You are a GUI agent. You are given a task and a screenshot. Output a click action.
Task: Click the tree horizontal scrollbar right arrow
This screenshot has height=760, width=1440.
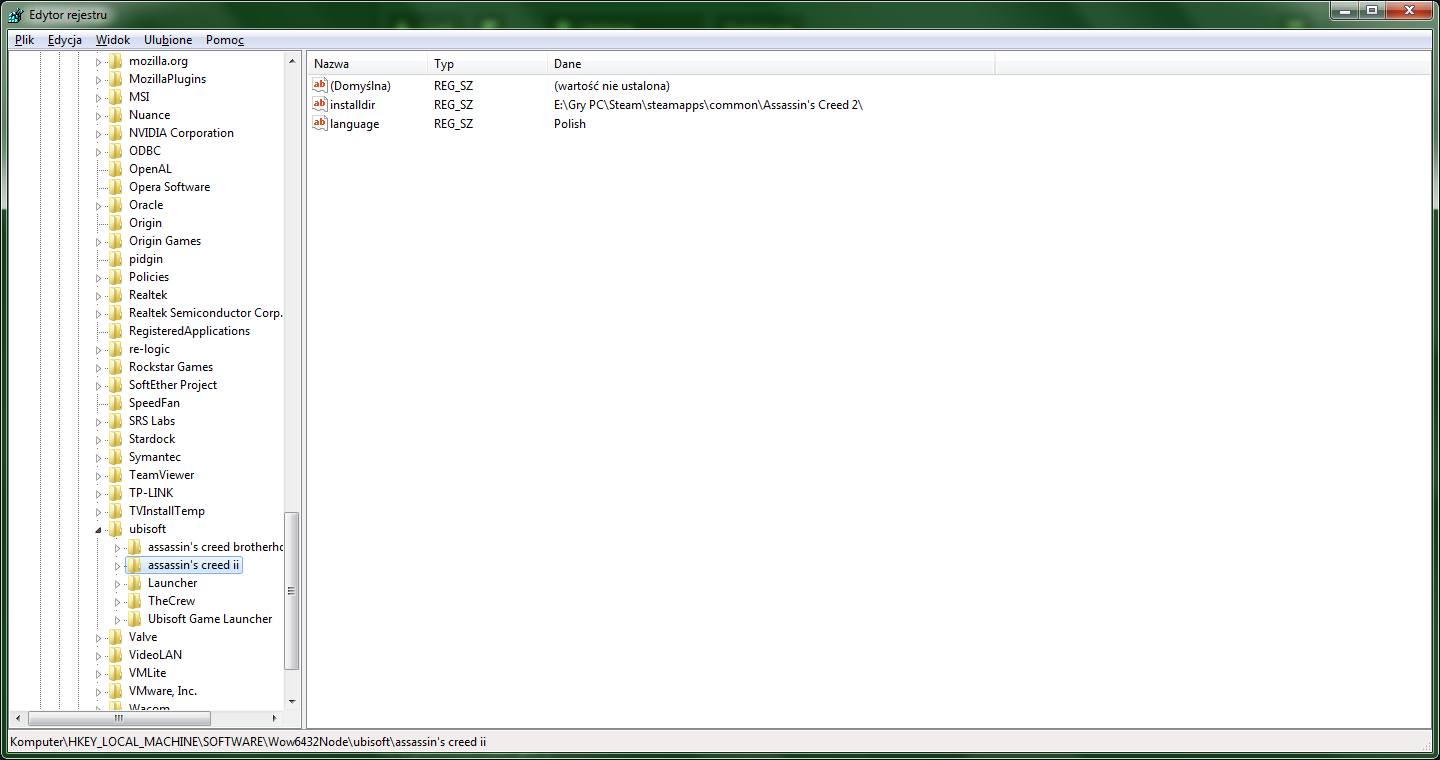coord(275,718)
